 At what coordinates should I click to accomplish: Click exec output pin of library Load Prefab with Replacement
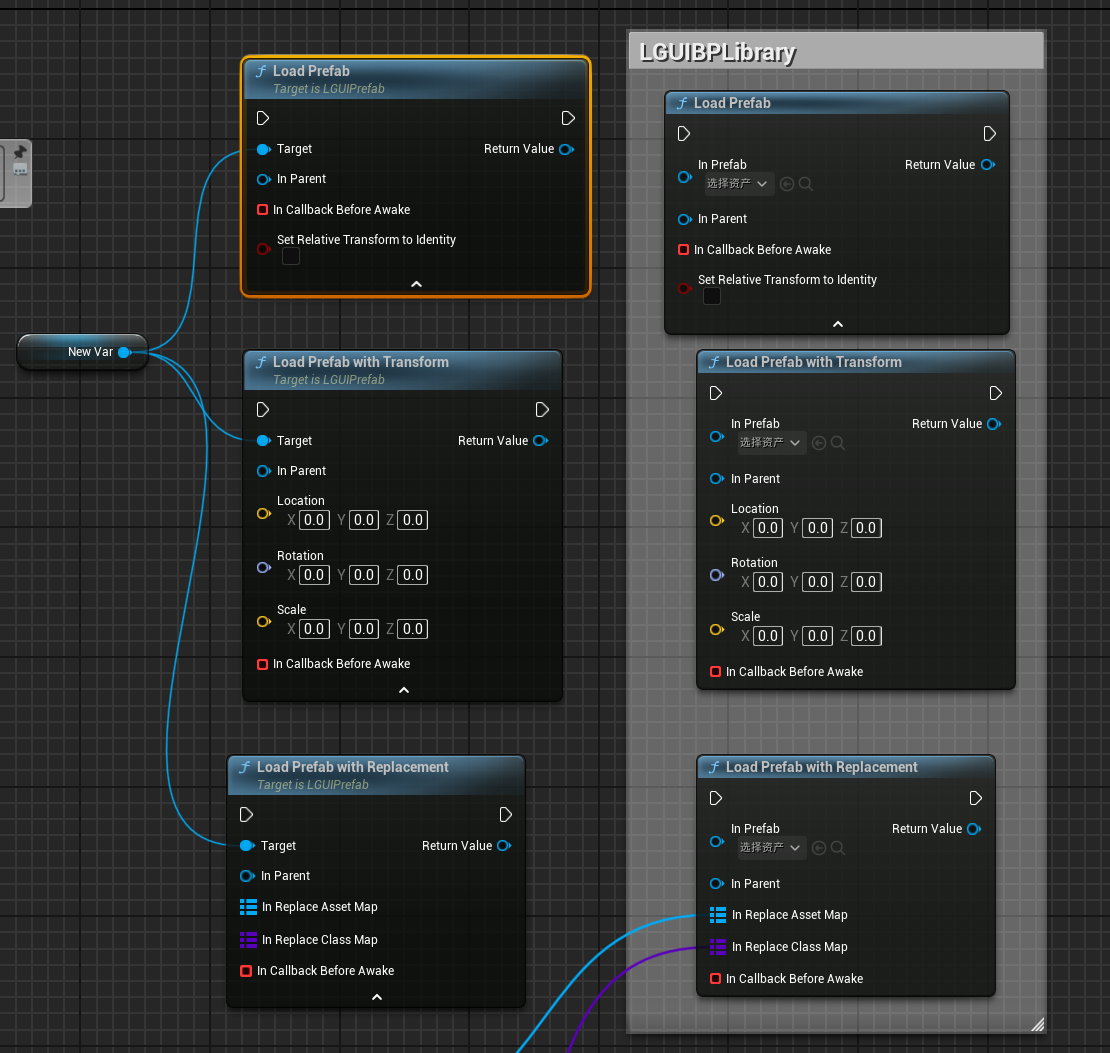click(x=976, y=798)
